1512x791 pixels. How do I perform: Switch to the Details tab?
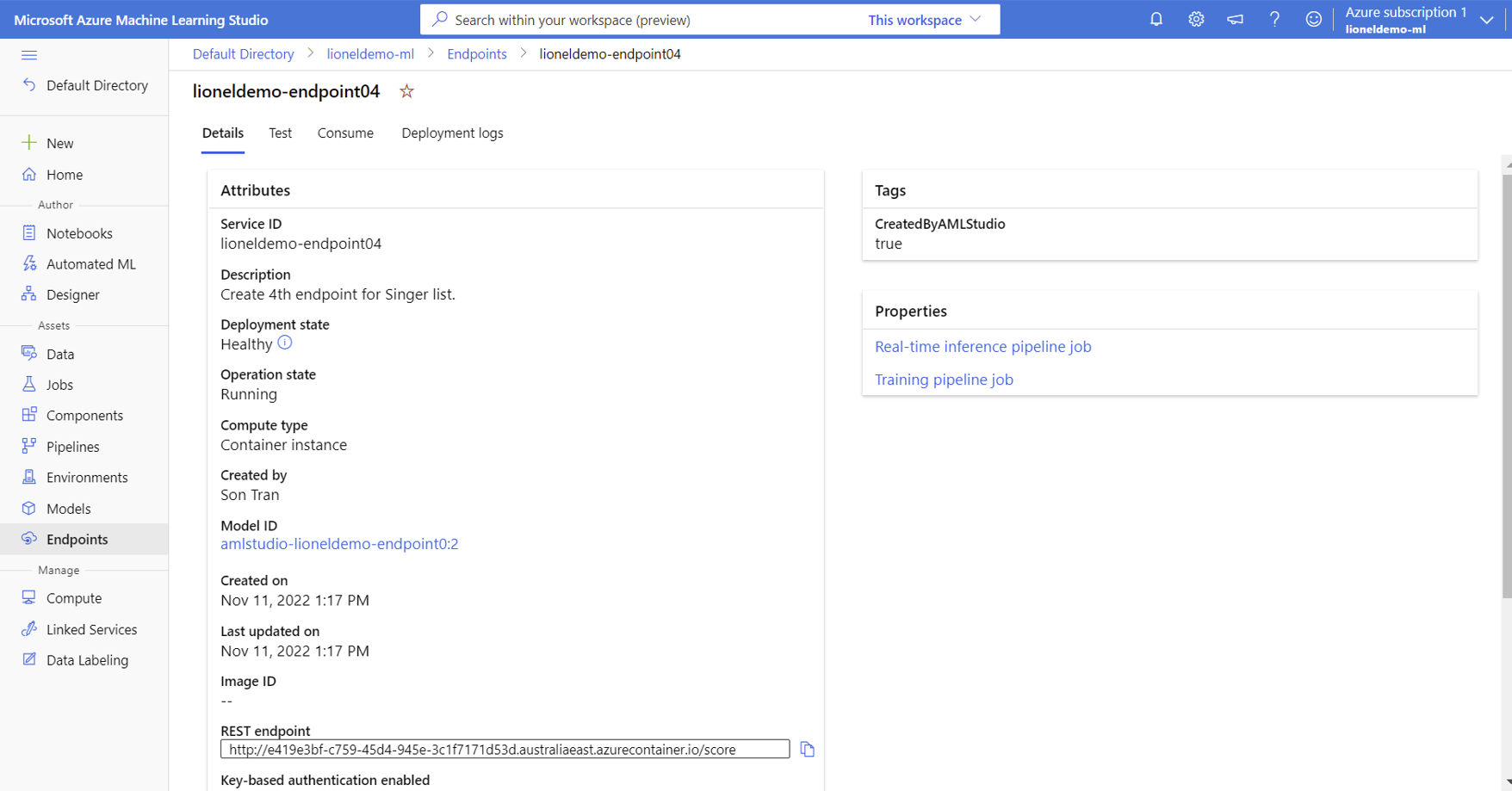coord(223,133)
